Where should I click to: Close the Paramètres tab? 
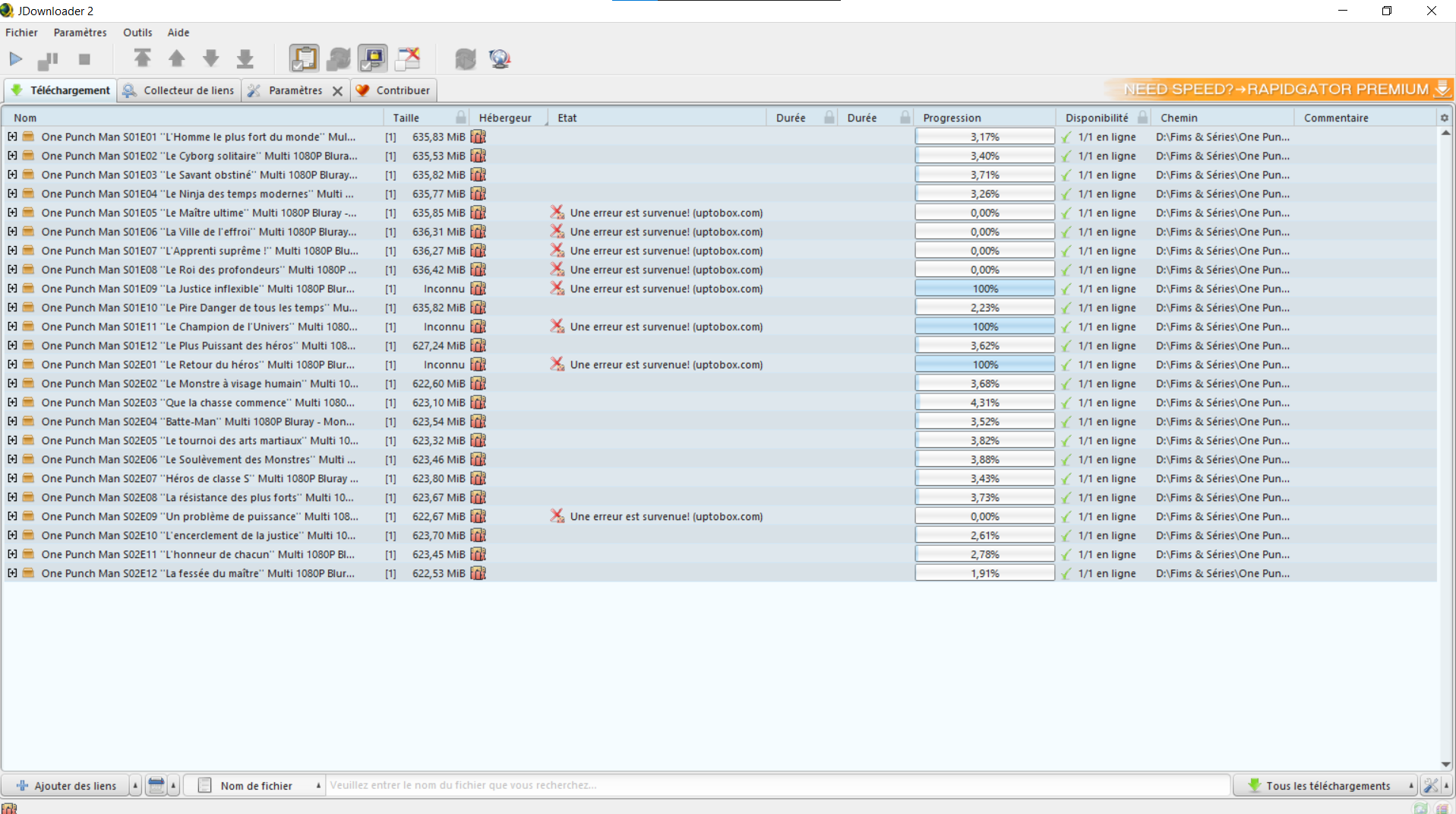tap(337, 91)
